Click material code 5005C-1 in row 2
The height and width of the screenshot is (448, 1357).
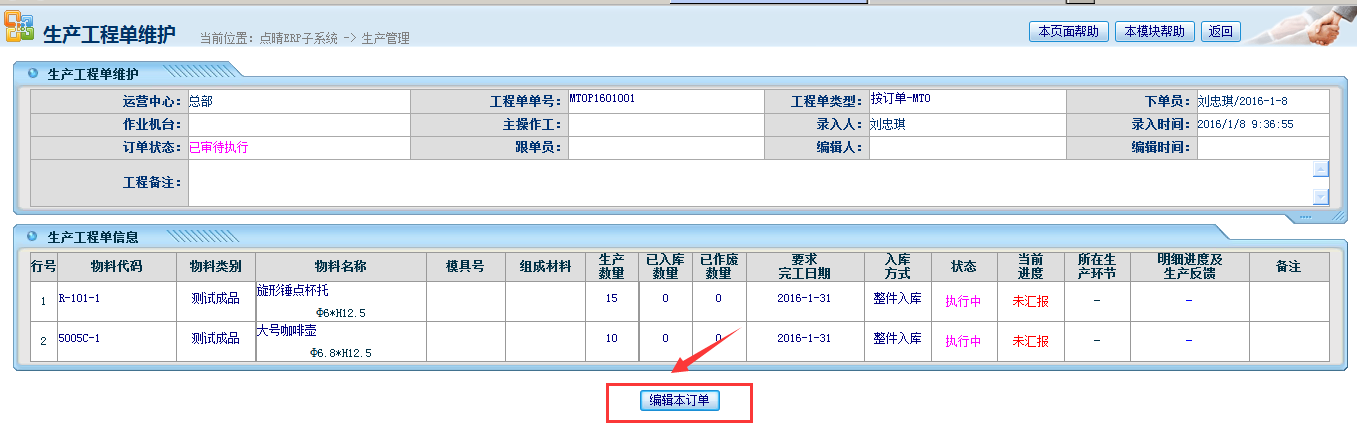point(79,339)
